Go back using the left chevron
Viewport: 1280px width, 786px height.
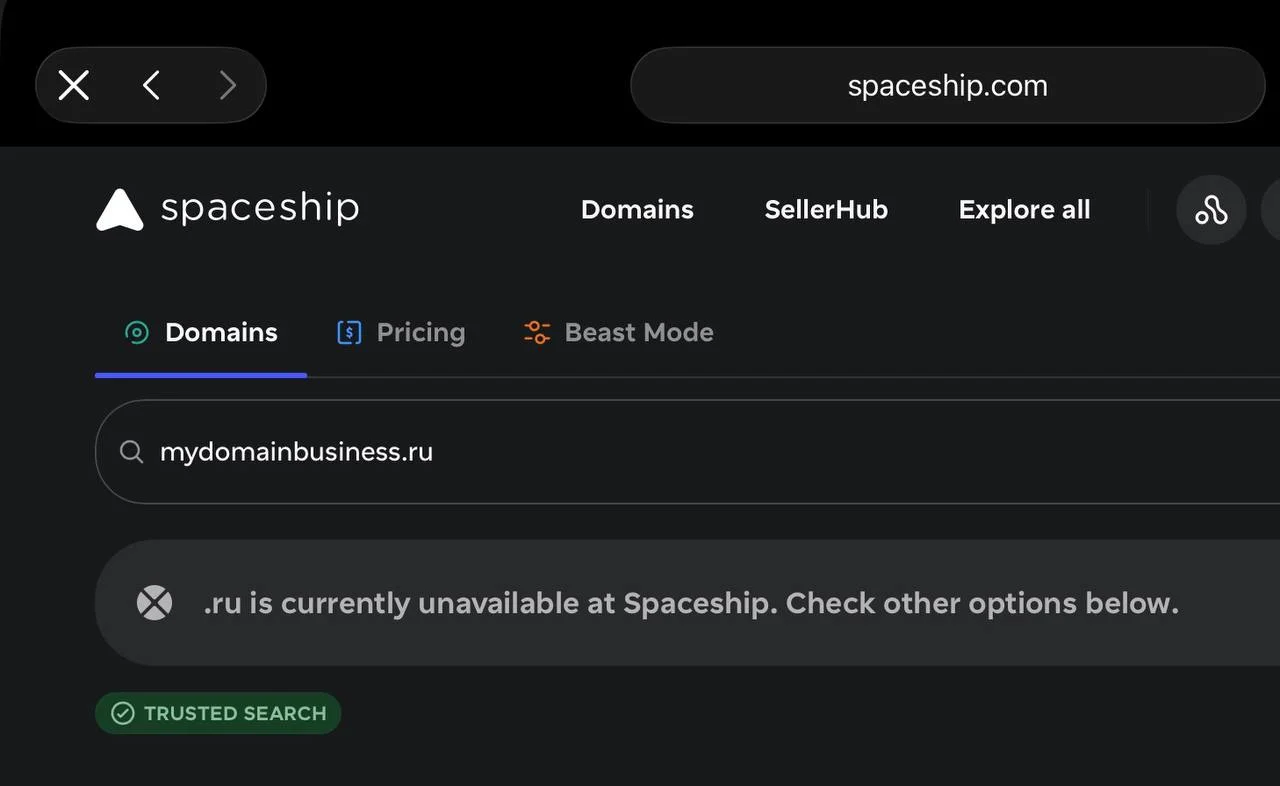pos(151,85)
